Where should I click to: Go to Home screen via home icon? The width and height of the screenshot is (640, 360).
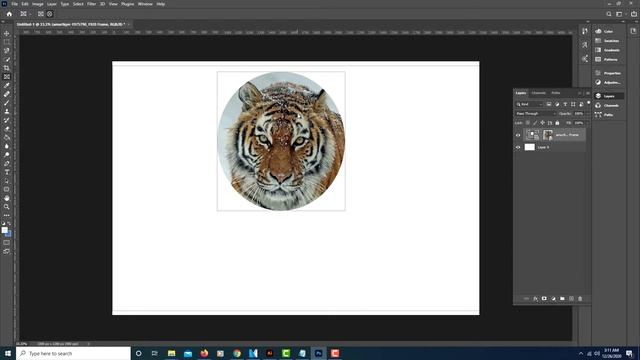coord(9,14)
